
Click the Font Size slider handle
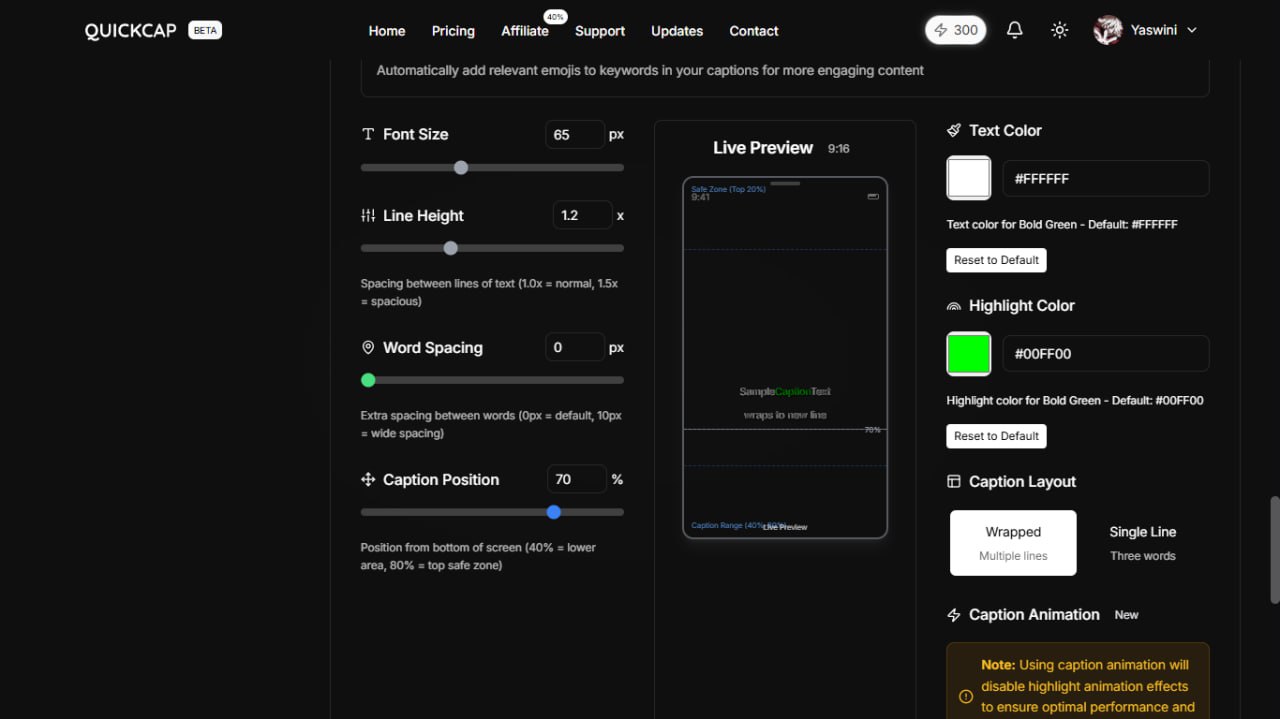461,168
